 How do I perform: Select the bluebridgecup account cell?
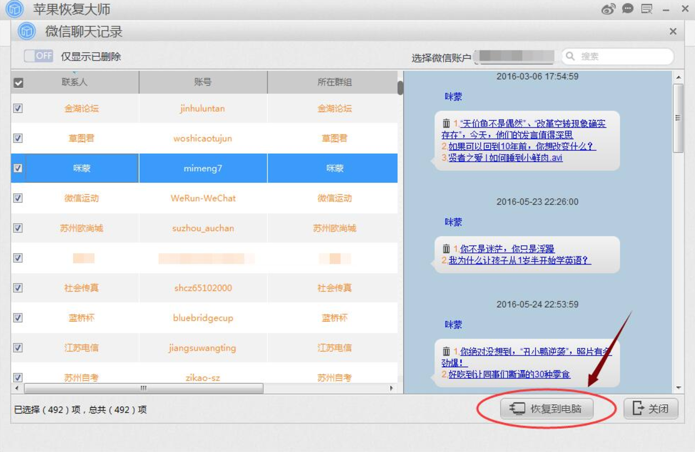pyautogui.click(x=203, y=318)
